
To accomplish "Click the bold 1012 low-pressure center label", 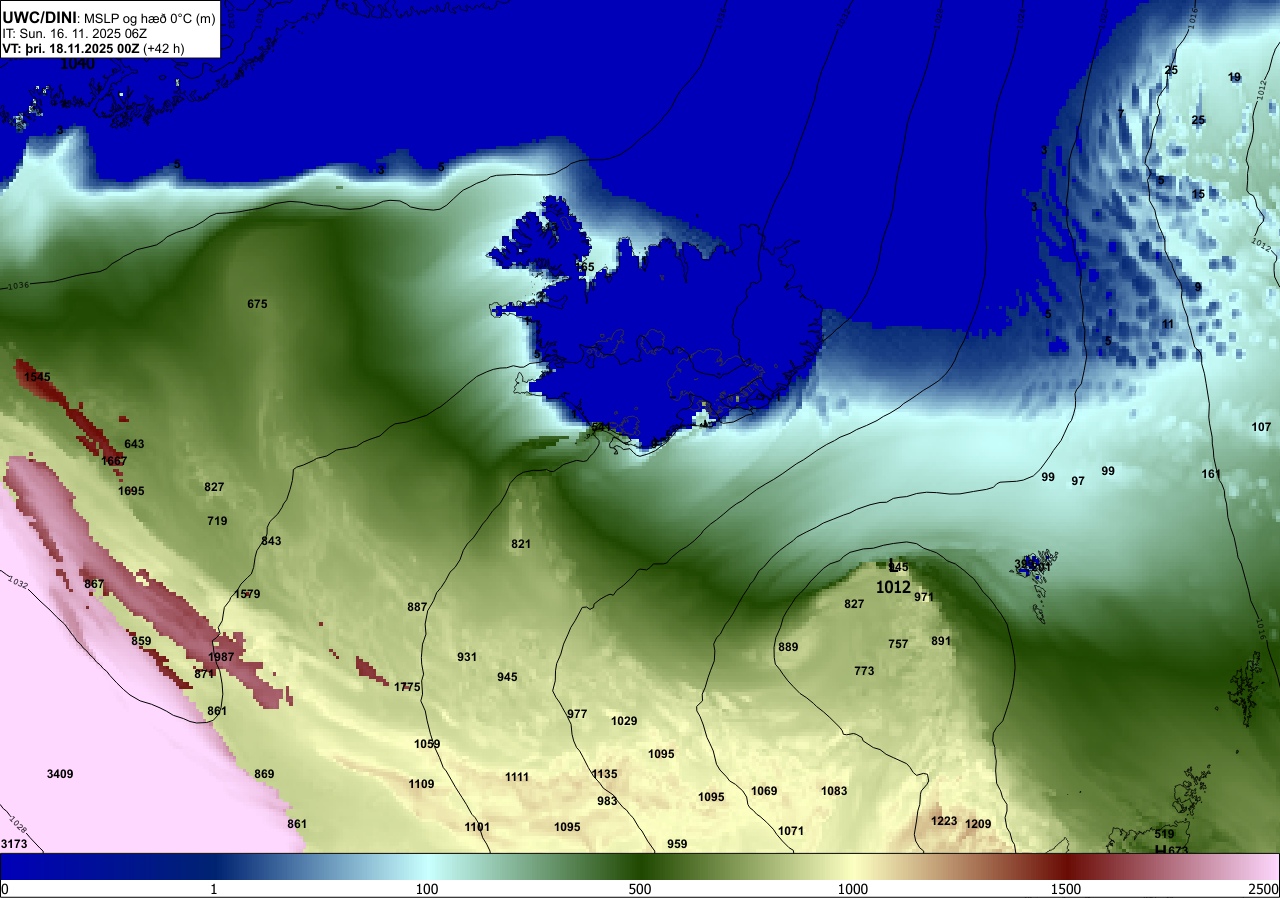I will click(x=893, y=588).
